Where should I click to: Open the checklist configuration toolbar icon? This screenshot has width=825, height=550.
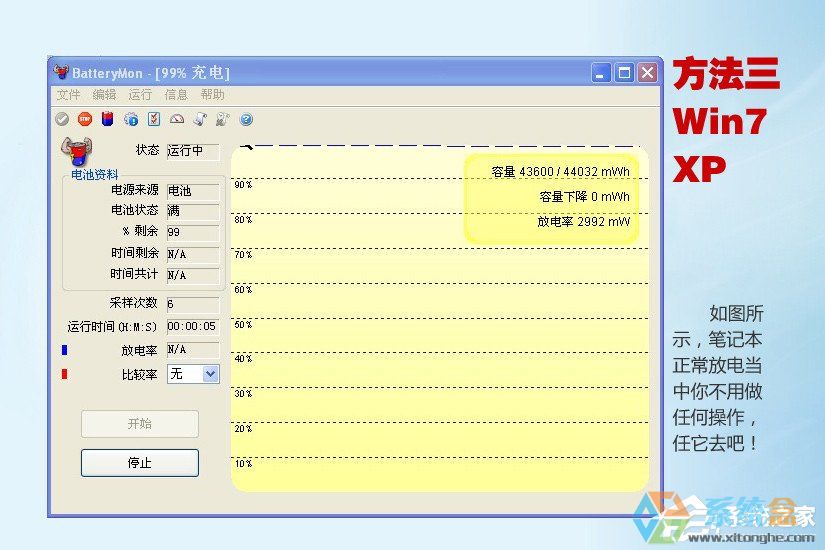[x=154, y=119]
